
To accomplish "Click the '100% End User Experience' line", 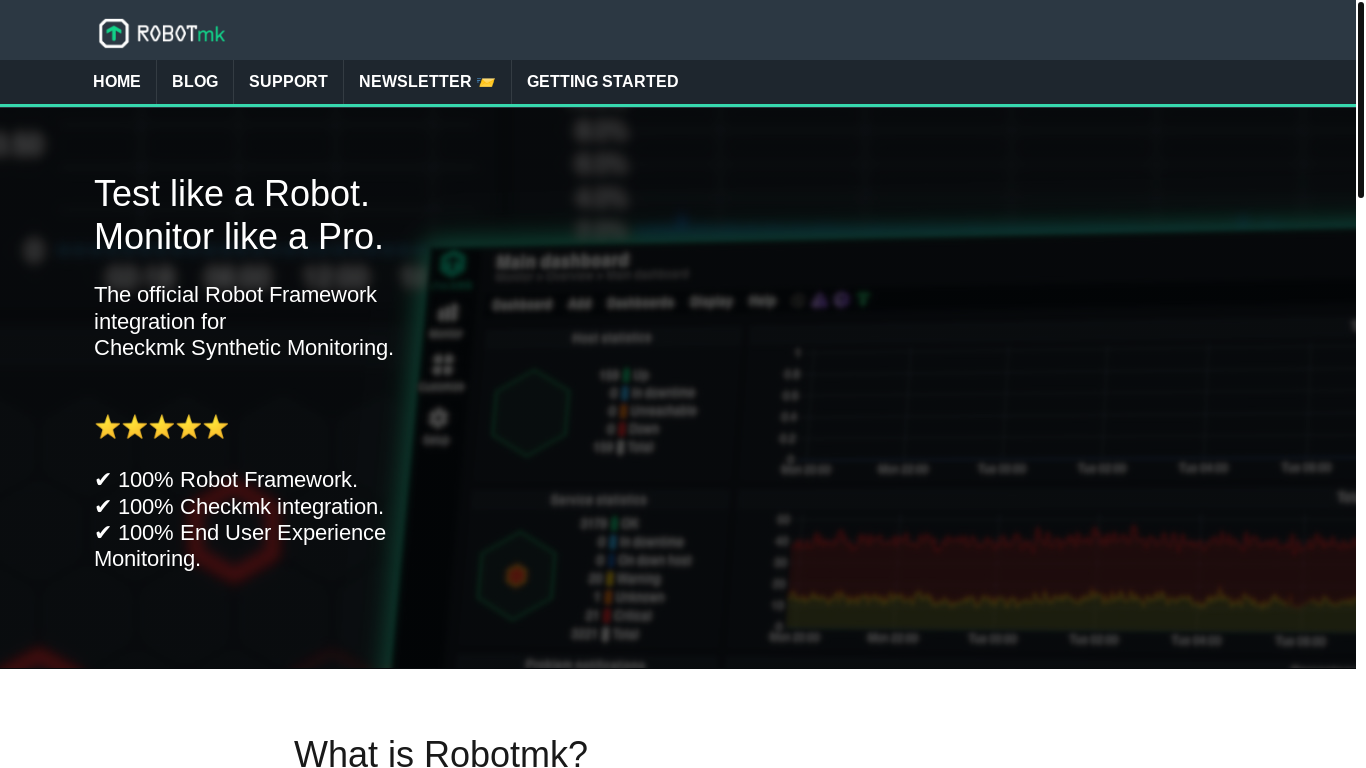I will pyautogui.click(x=240, y=533).
